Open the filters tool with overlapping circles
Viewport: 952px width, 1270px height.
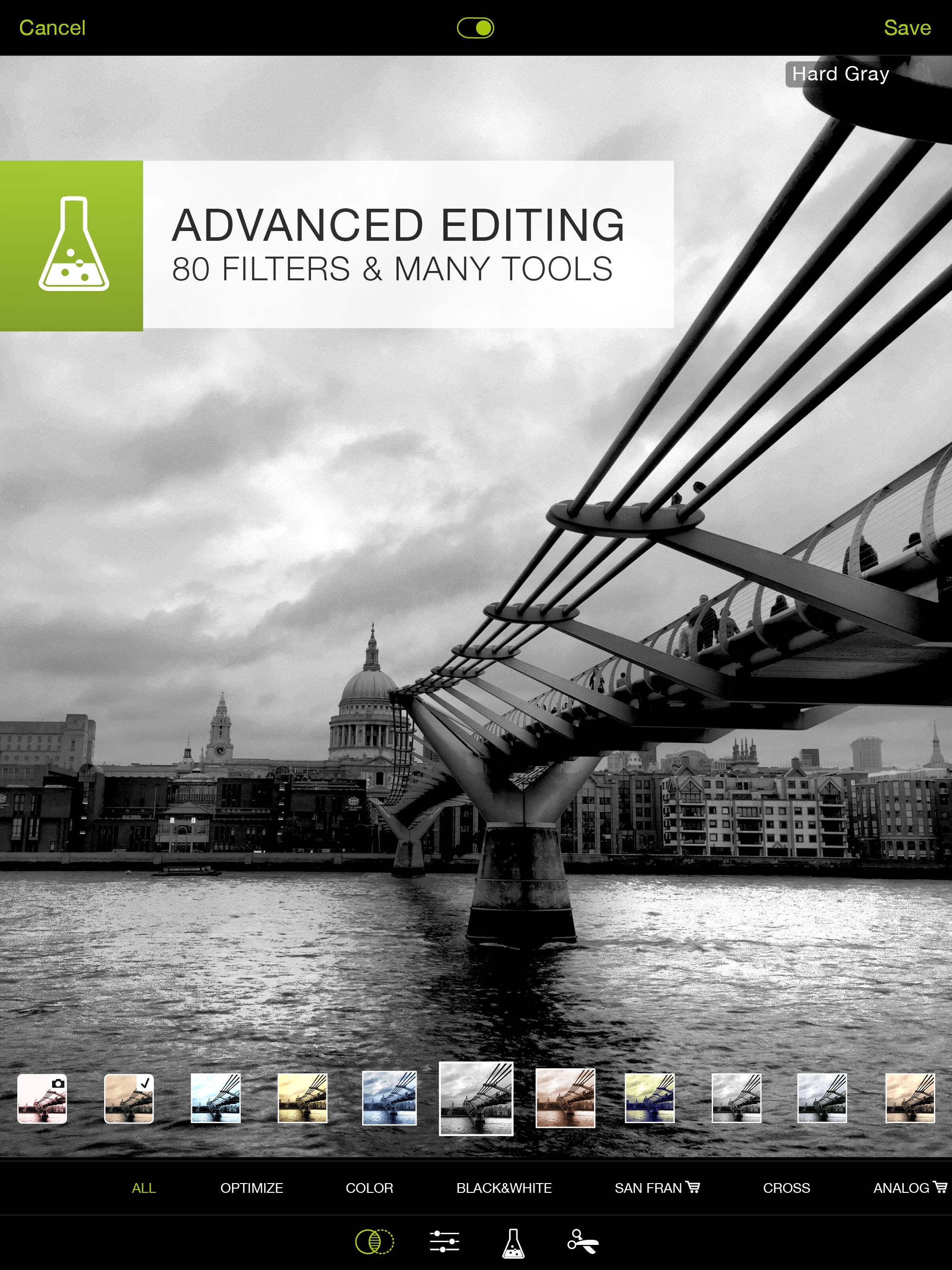(374, 1242)
